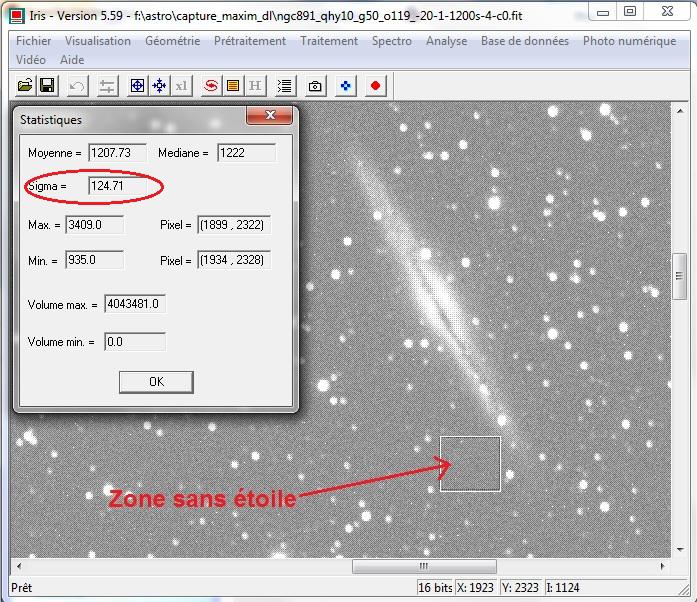This screenshot has width=697, height=602.
Task: Click the Moyenne value field 1207.73
Action: pos(117,153)
